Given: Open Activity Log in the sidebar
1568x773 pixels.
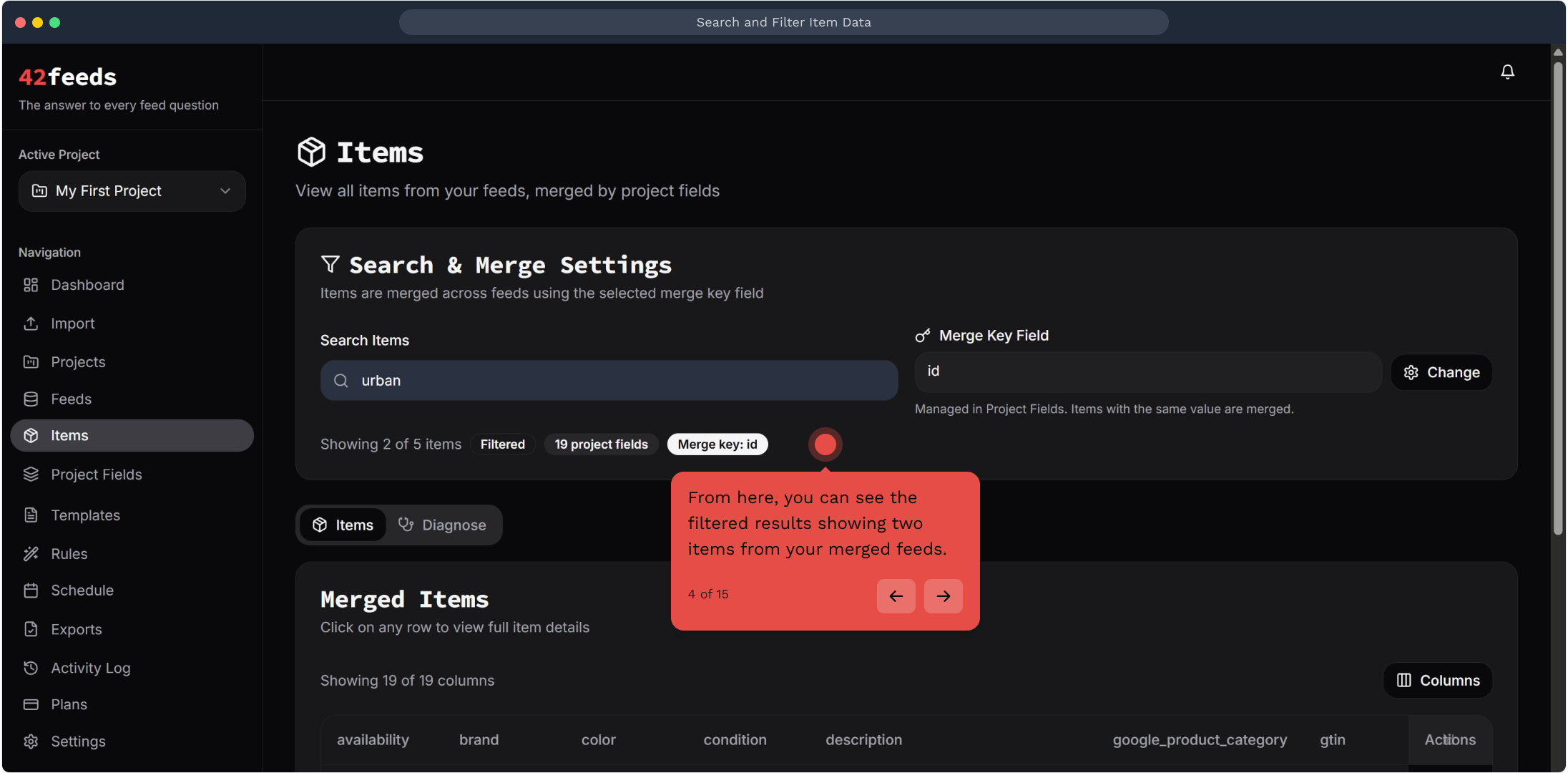Looking at the screenshot, I should point(90,668).
